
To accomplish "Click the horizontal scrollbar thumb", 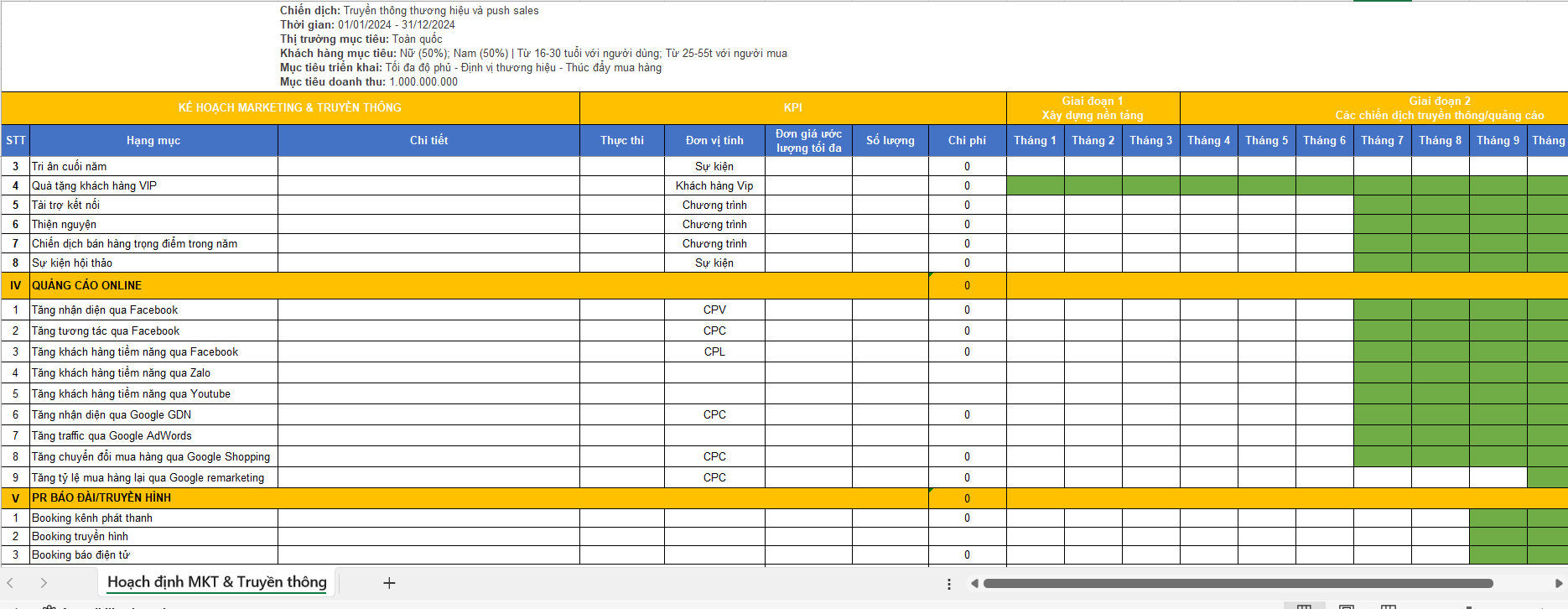I will pyautogui.click(x=1238, y=584).
